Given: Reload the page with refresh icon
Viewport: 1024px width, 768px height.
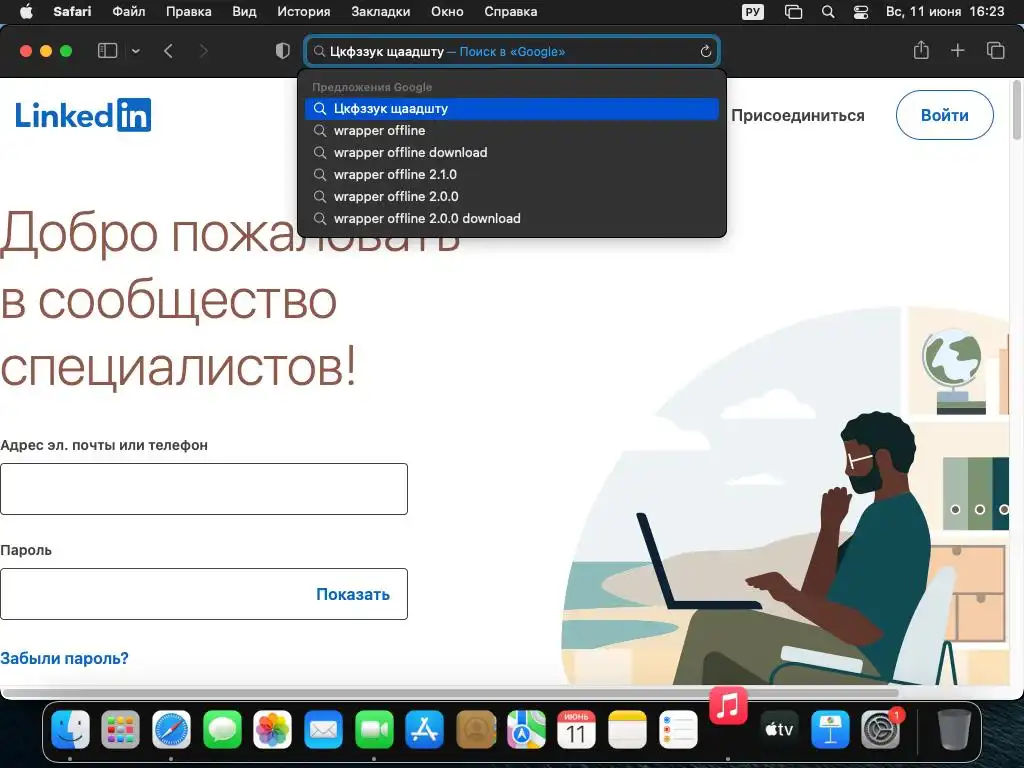Looking at the screenshot, I should 705,52.
